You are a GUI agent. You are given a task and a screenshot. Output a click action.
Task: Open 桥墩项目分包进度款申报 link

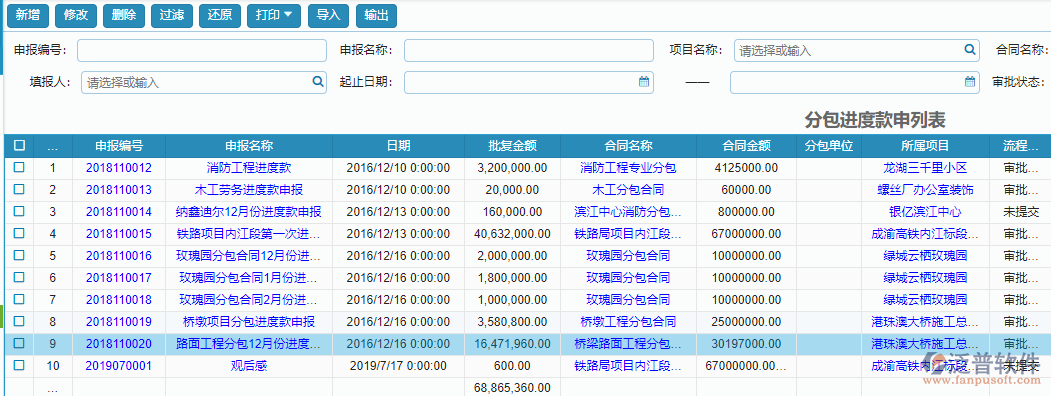[x=249, y=322]
